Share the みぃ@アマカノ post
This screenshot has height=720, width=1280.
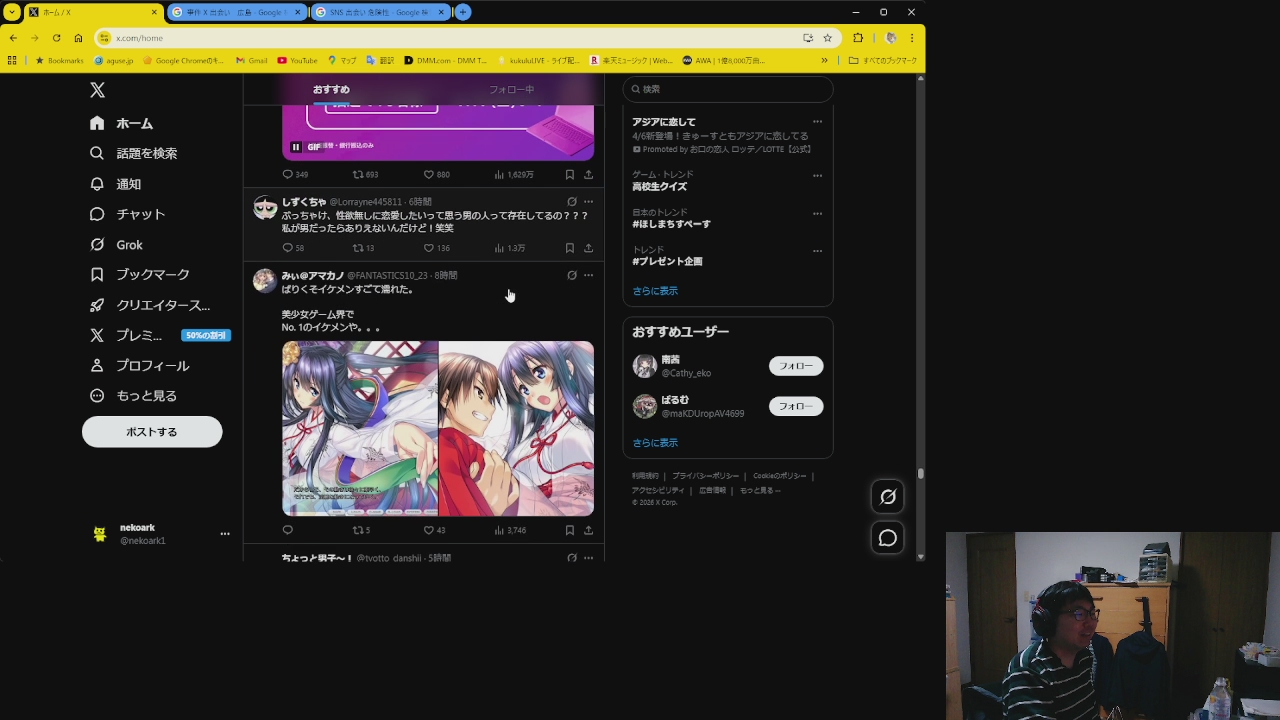click(588, 530)
